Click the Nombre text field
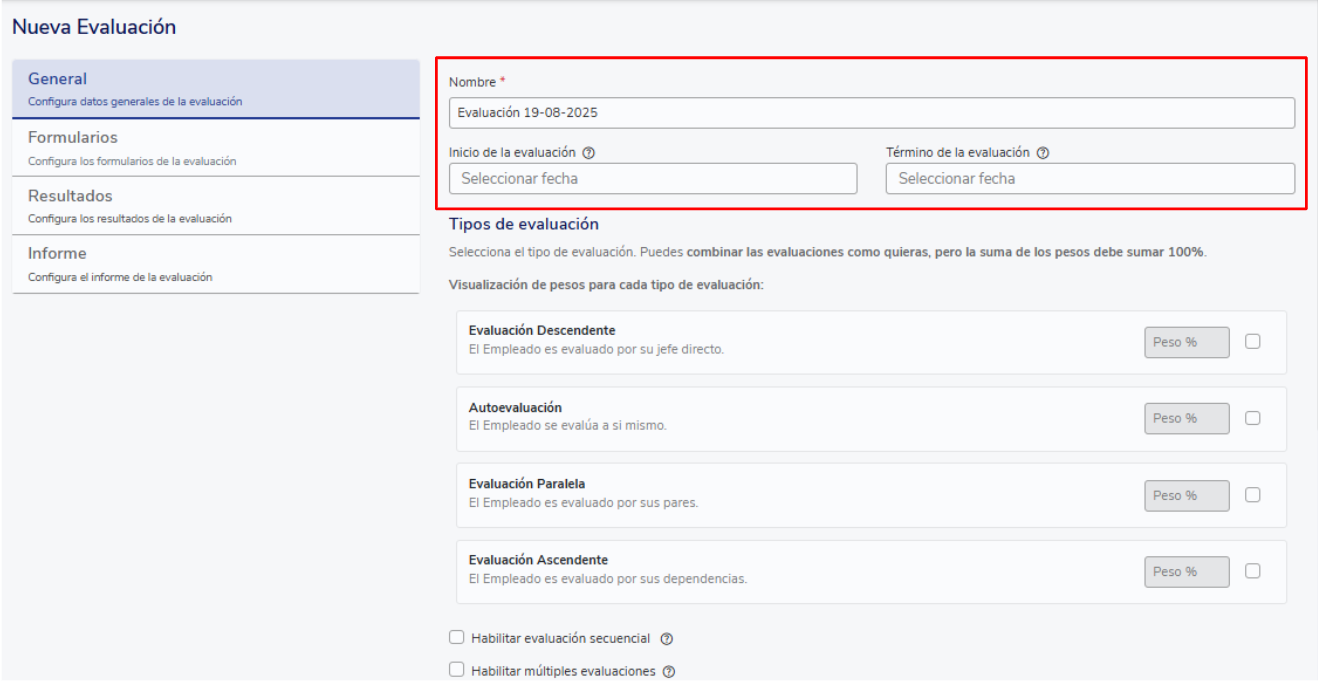1318x682 pixels. [871, 113]
